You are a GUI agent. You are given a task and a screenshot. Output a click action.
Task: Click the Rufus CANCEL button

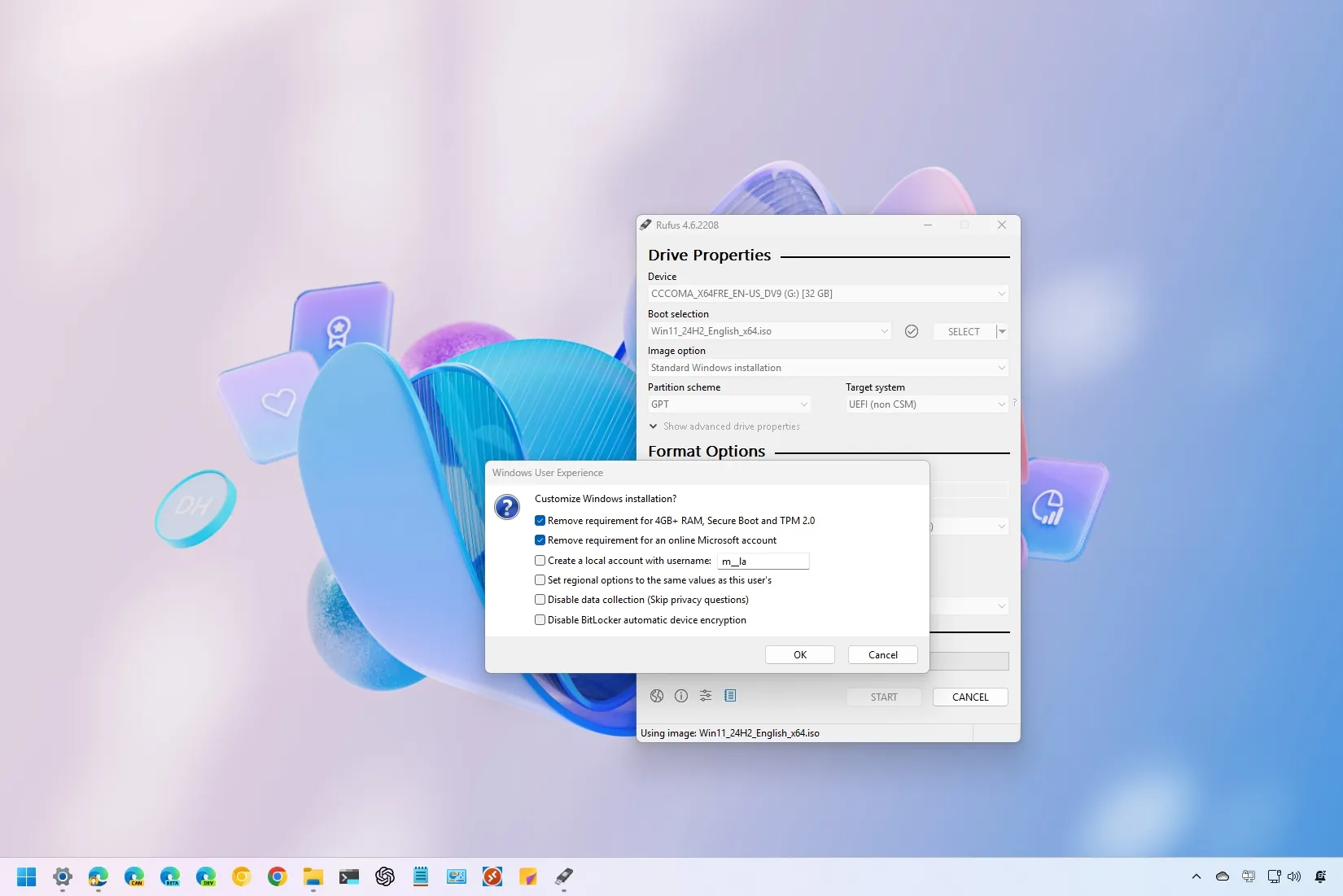[970, 697]
